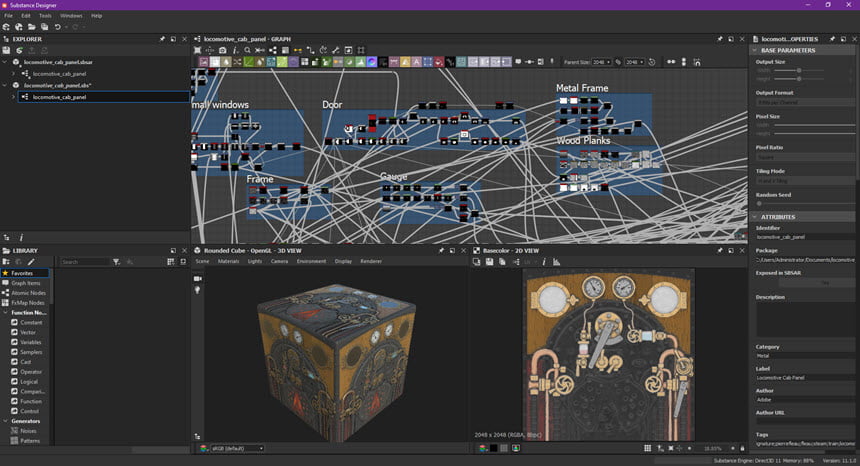
Task: Click the 3D View camera icon
Action: (197, 279)
